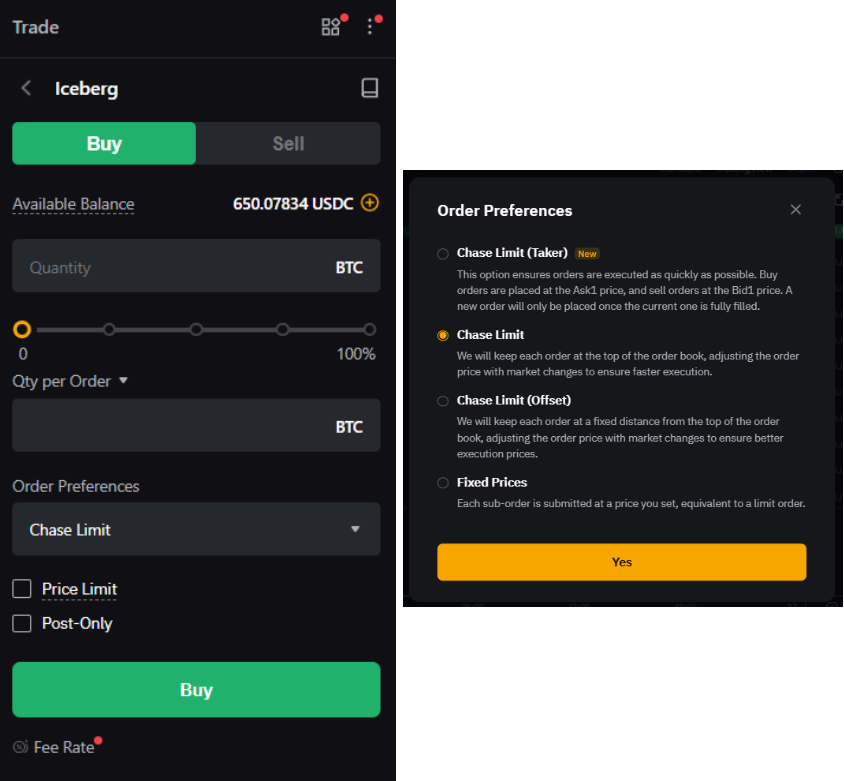844x781 pixels.
Task: Click the Fee Rate icon
Action: click(21, 747)
